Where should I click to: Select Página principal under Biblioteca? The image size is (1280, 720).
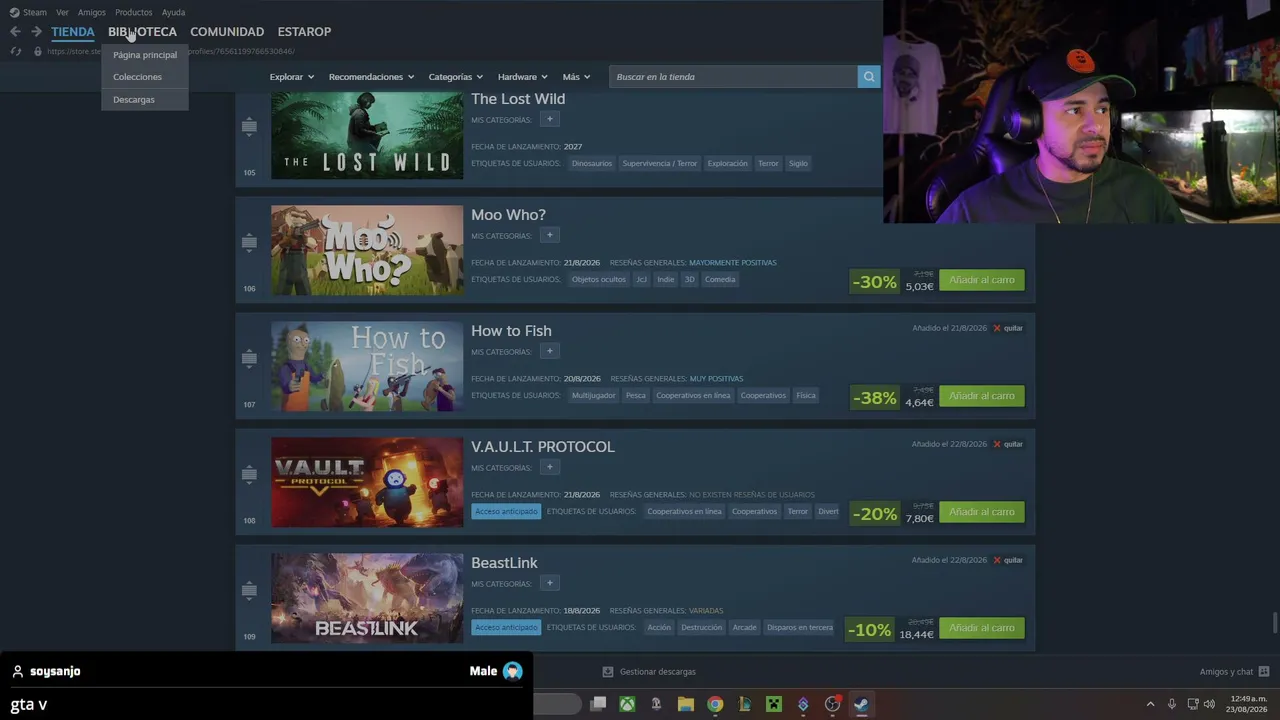(x=145, y=55)
